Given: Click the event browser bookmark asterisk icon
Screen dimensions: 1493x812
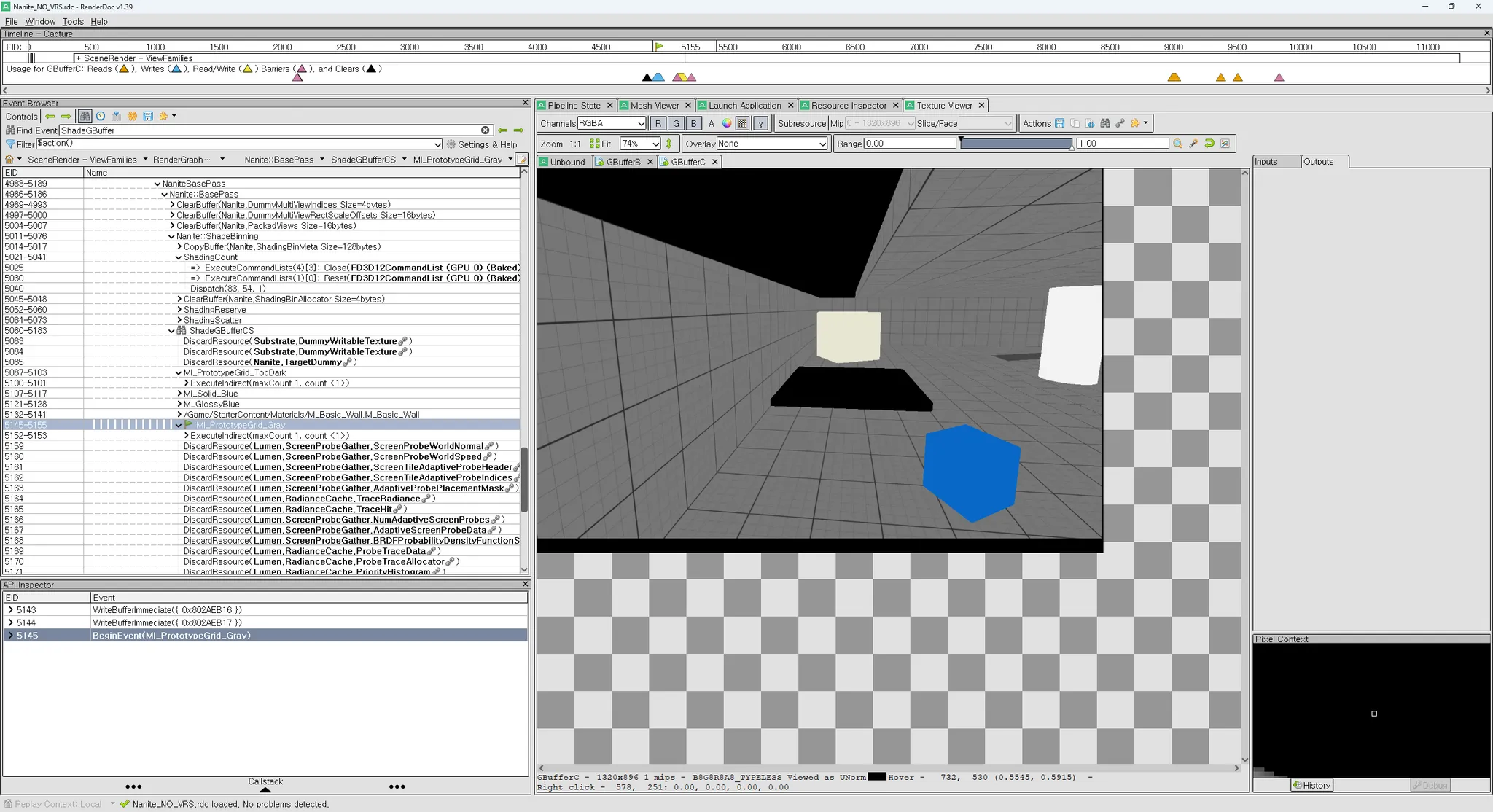Looking at the screenshot, I should tap(132, 116).
